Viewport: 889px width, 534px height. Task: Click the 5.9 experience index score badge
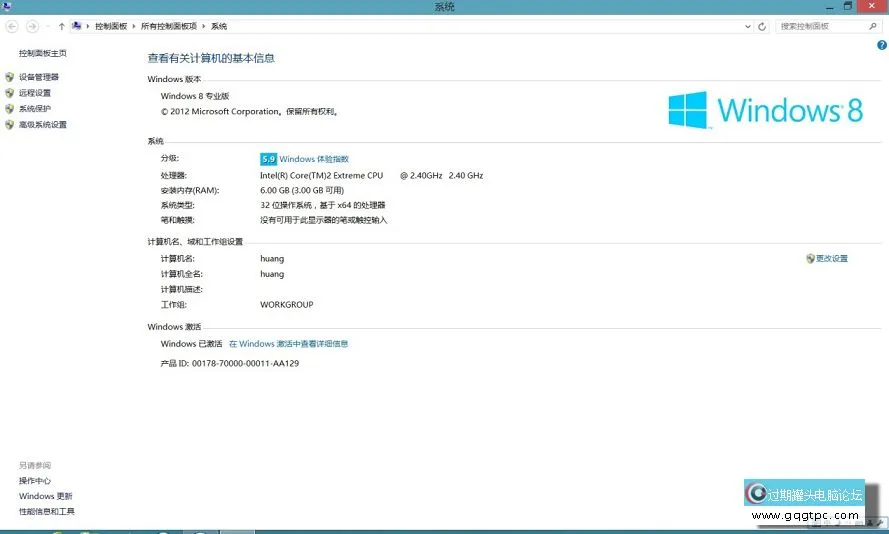point(268,159)
